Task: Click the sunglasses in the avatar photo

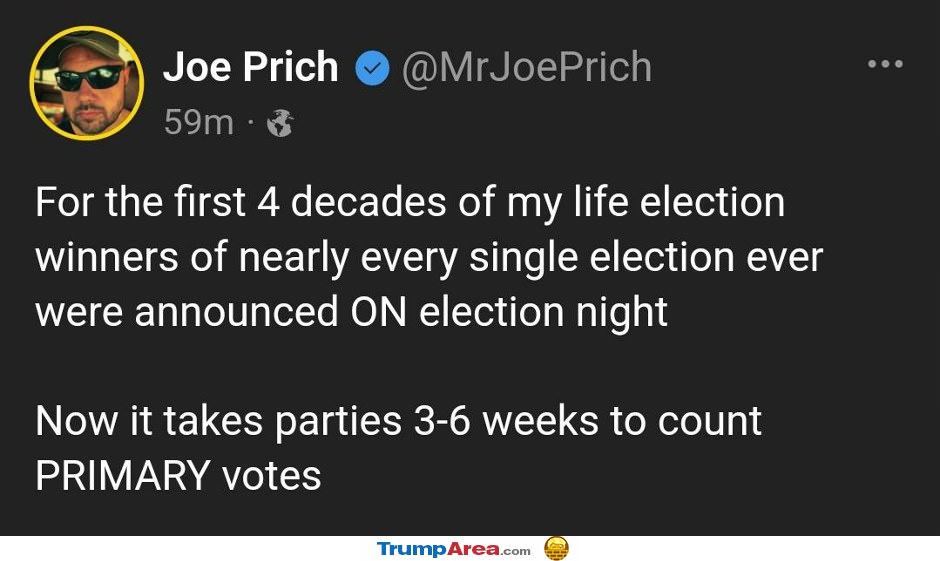Action: [89, 79]
